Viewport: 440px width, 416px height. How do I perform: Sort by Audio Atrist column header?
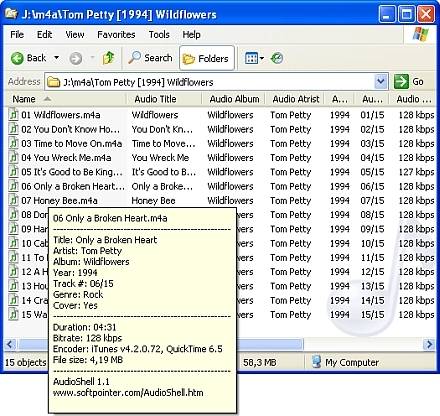295,99
